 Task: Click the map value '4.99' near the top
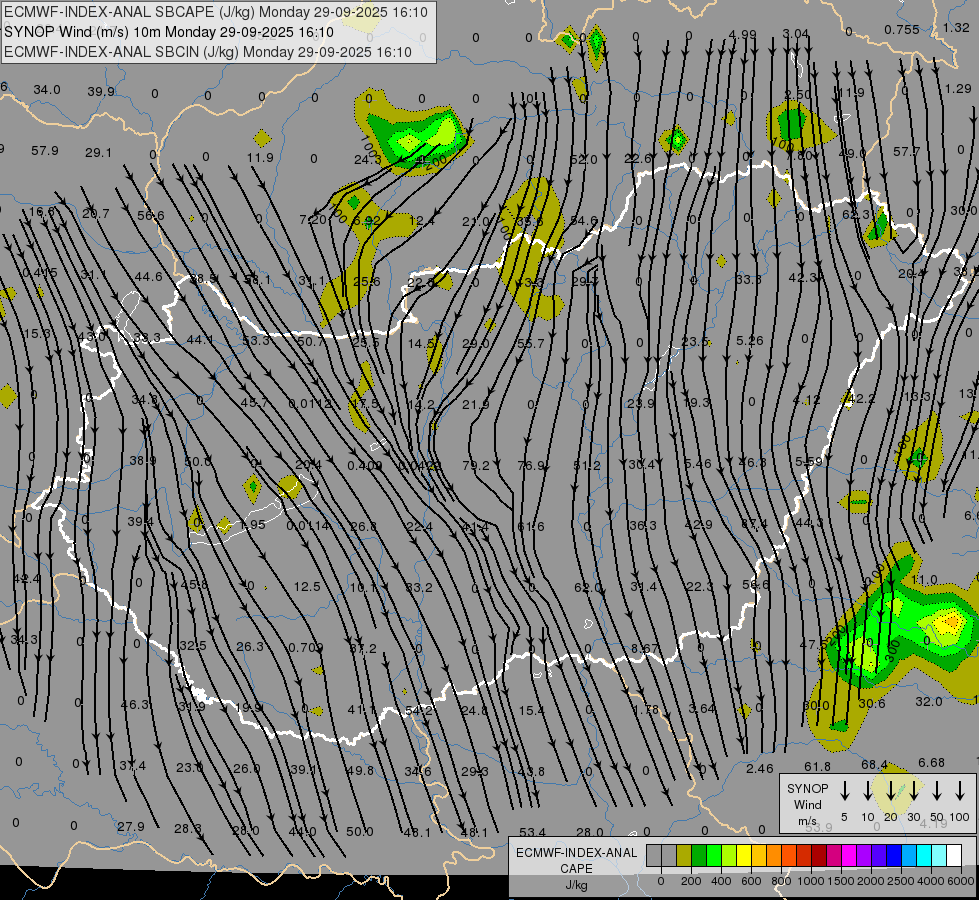[742, 34]
